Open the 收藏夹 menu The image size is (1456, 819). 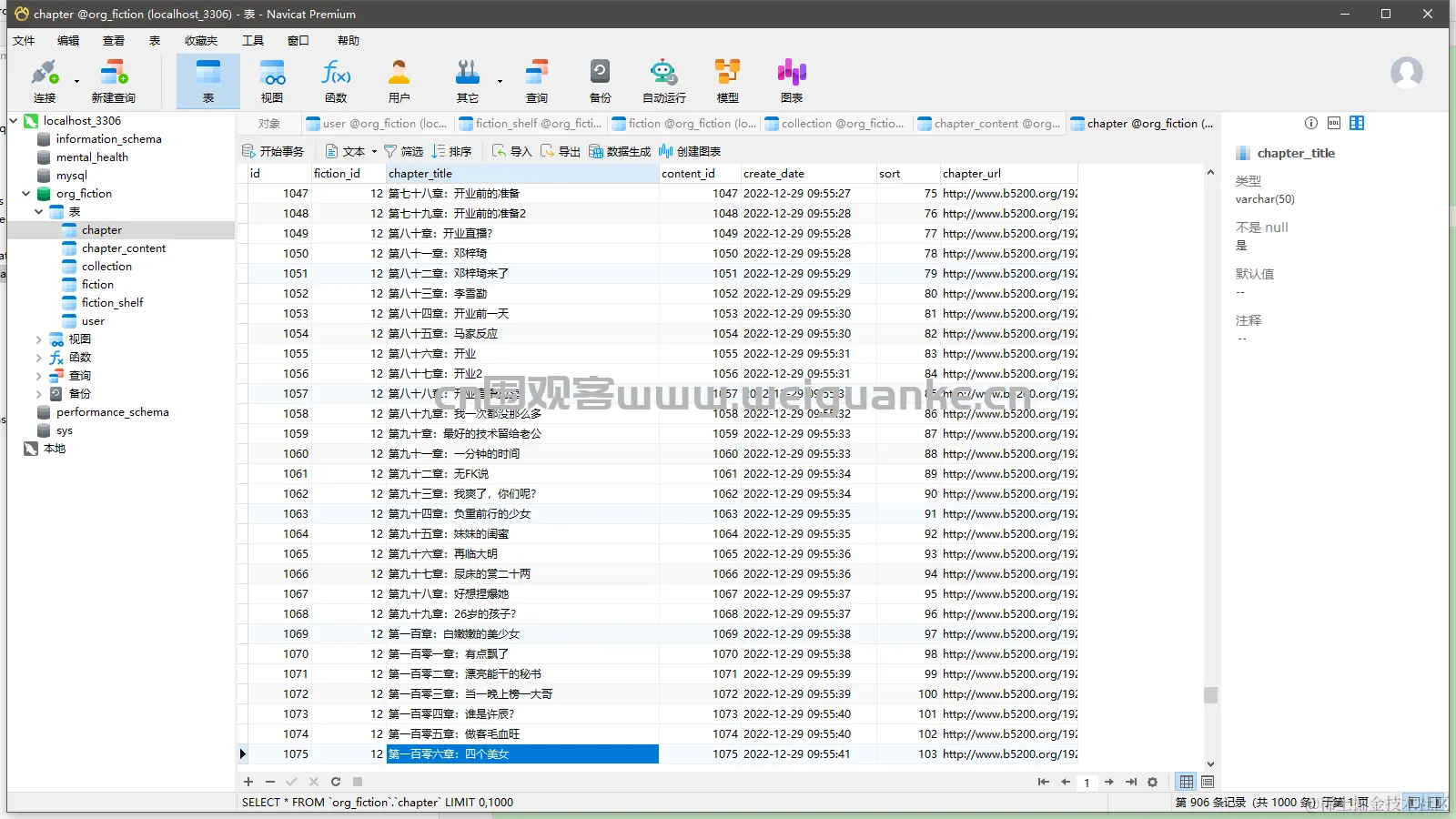(201, 40)
